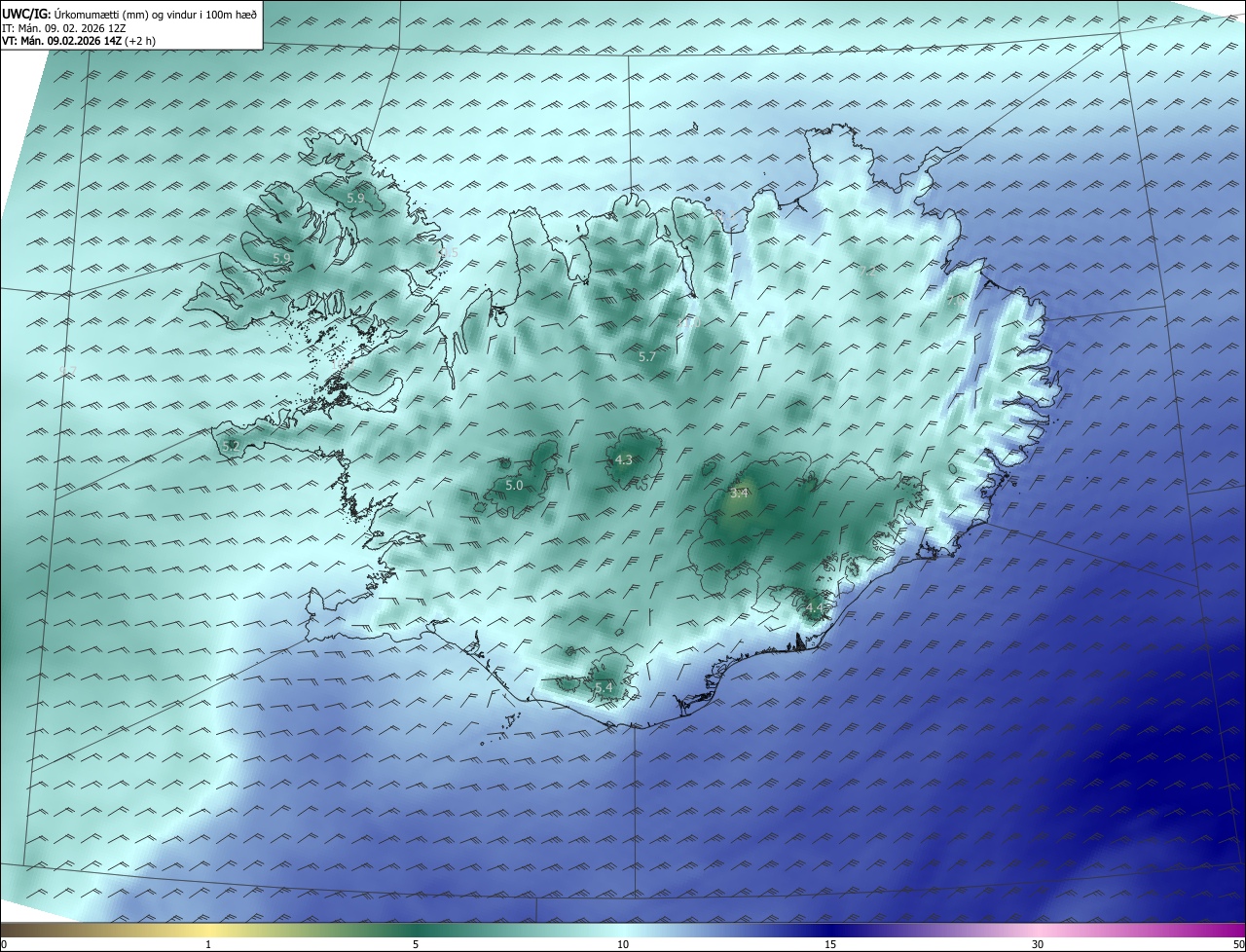The image size is (1246, 952).
Task: Click the 5.4 value label on map
Action: click(x=604, y=688)
